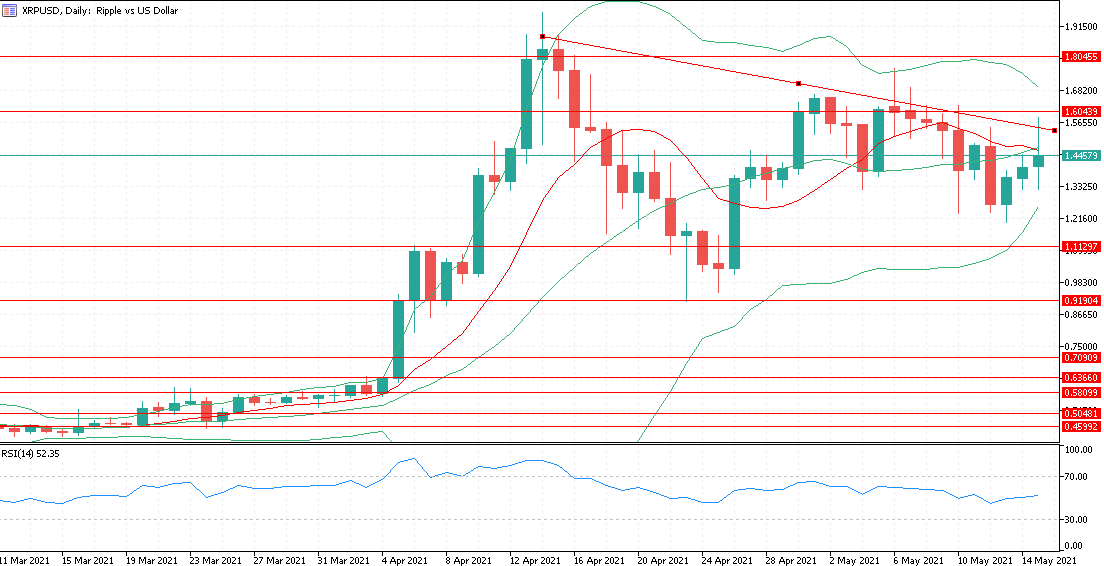The image size is (1104, 566).
Task: Click the '20 Apr 2021' date label
Action: (665, 560)
